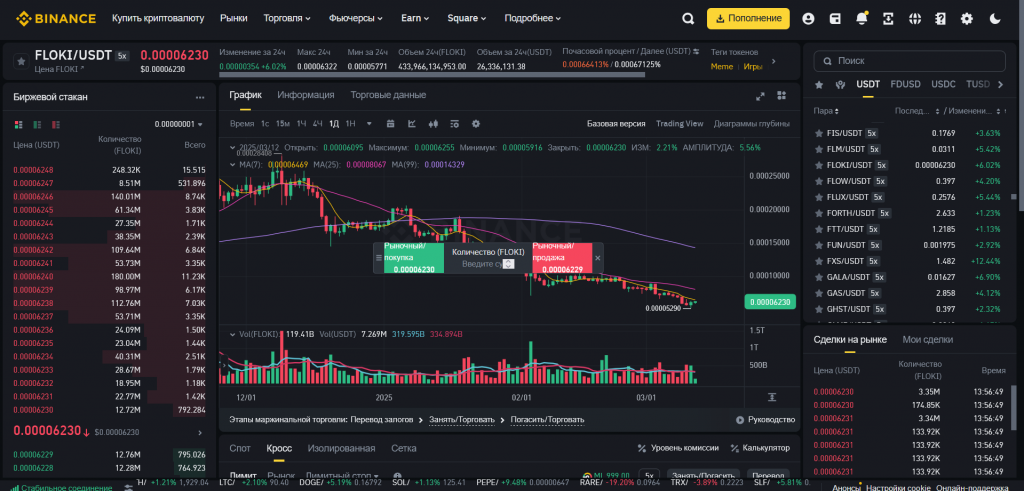This screenshot has height=491, width=1024.
Task: Expand more chart time intervals dropdown
Action: coord(369,123)
